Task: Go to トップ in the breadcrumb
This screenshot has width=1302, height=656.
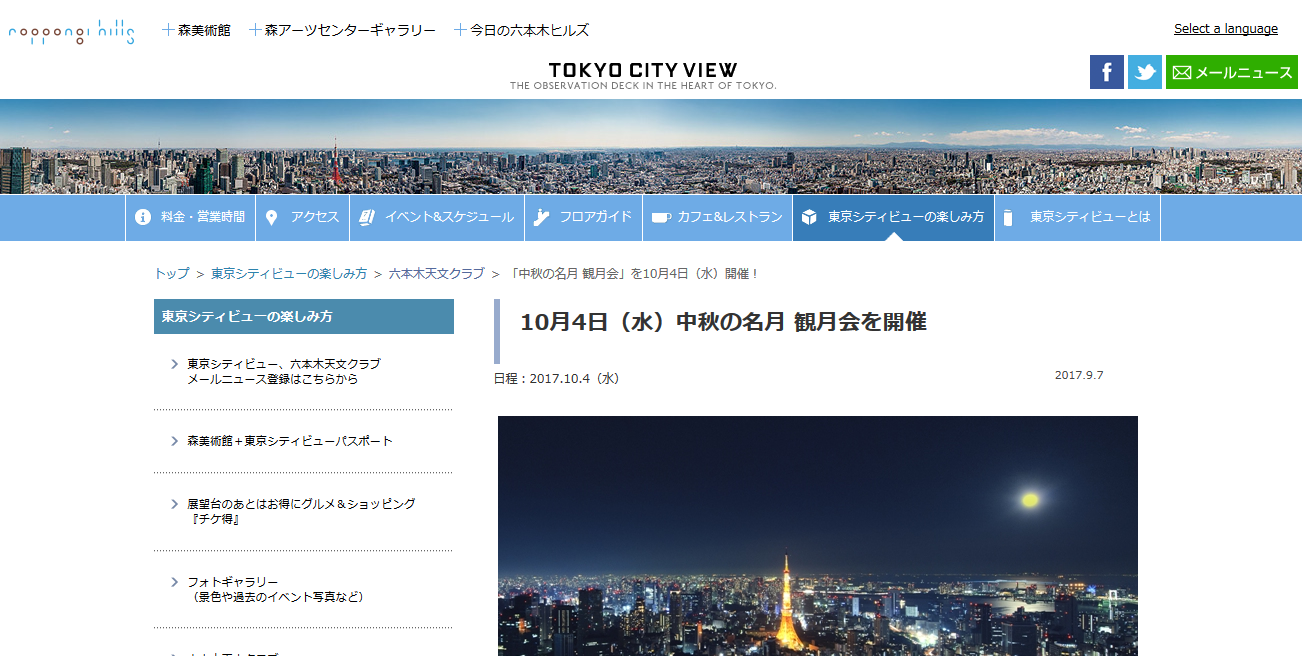Action: tap(172, 273)
